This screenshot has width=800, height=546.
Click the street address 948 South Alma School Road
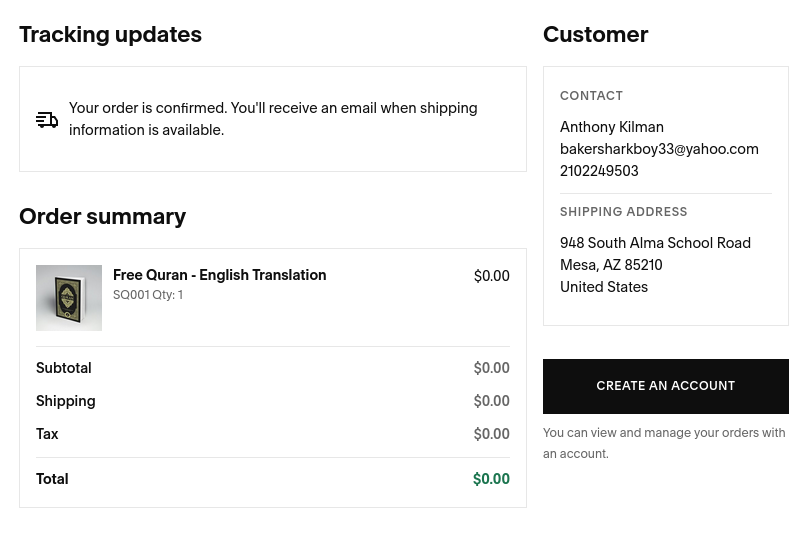click(x=655, y=243)
